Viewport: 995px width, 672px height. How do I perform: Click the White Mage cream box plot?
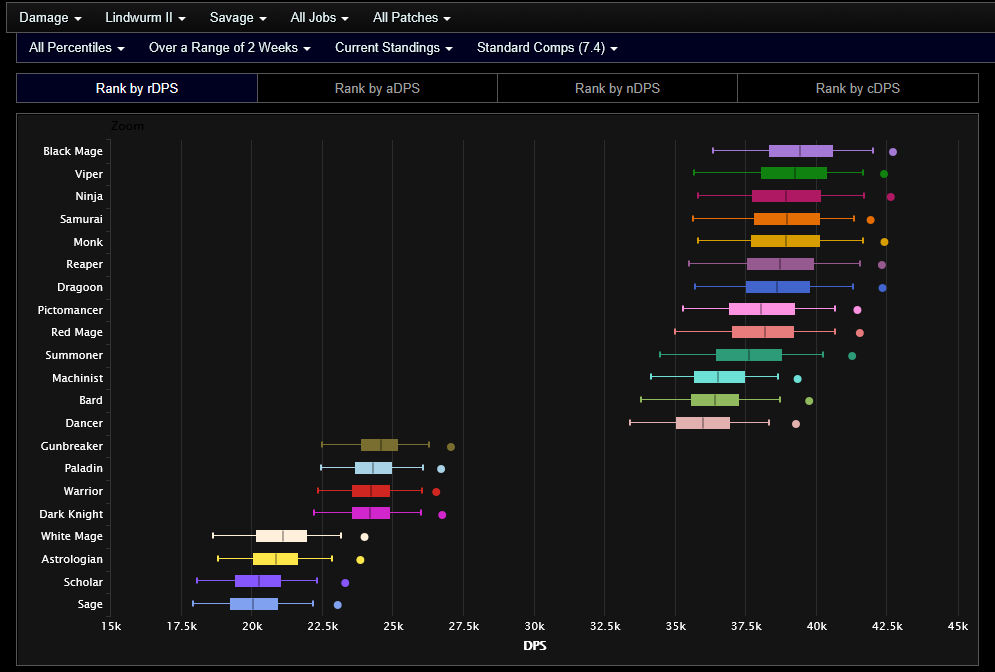[x=282, y=536]
